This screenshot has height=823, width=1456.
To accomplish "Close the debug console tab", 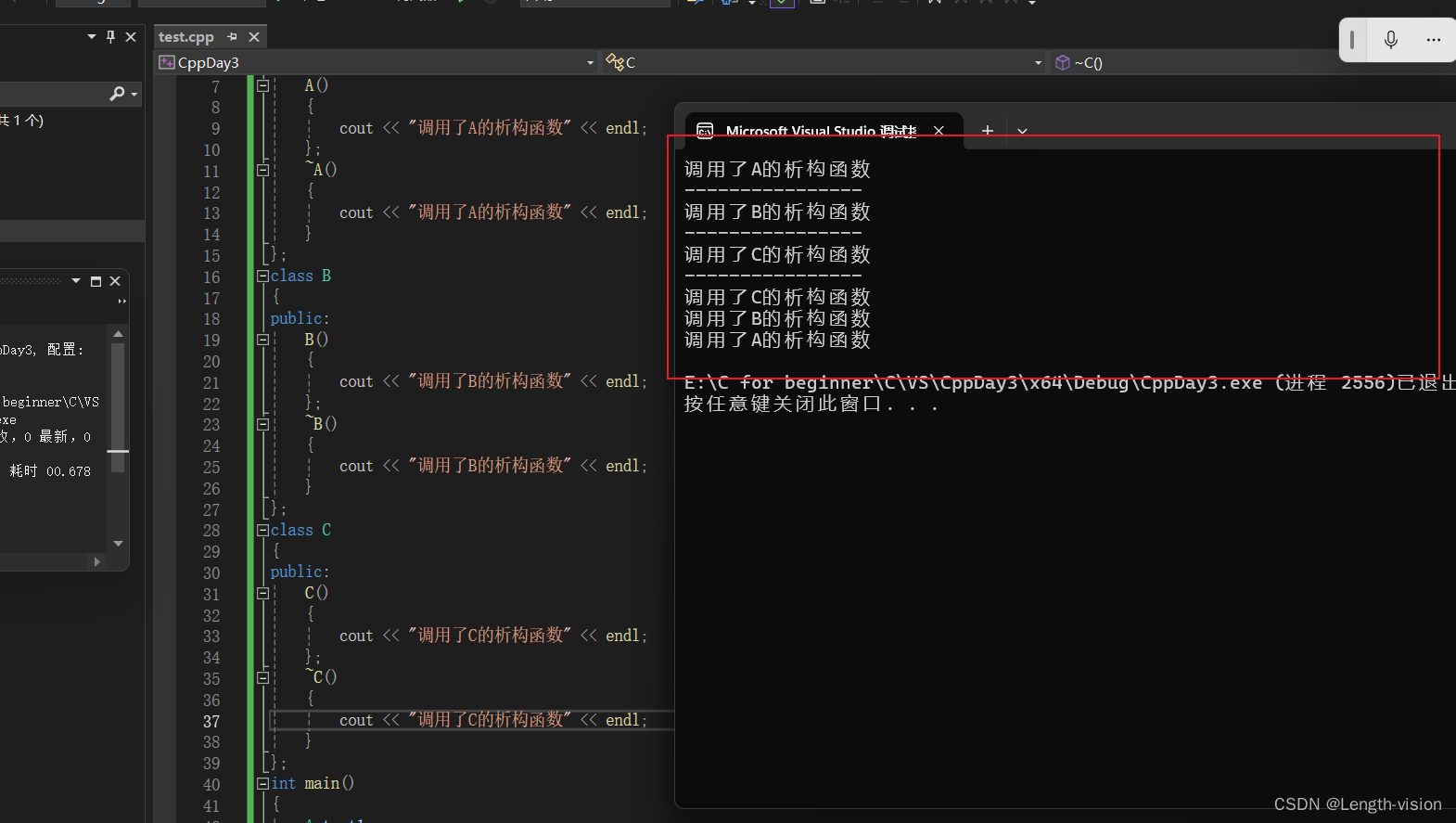I will click(939, 131).
